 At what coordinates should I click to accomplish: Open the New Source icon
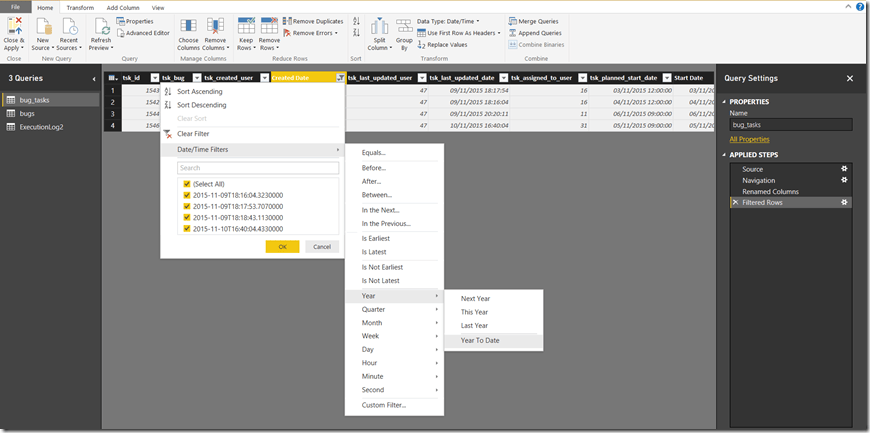(43, 27)
